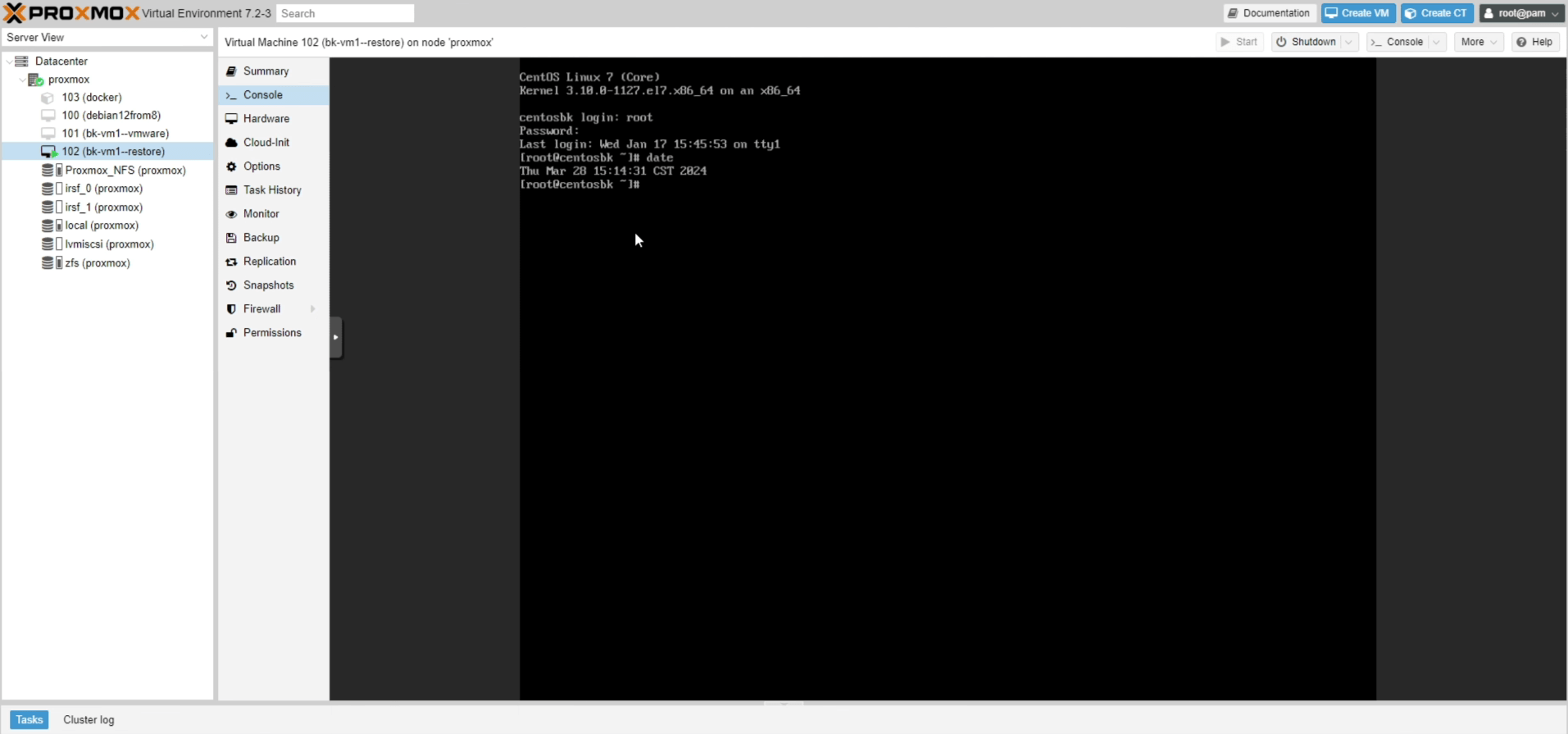This screenshot has width=1568, height=734.
Task: Click the Proxmox_NFS storage icon
Action: (x=52, y=171)
